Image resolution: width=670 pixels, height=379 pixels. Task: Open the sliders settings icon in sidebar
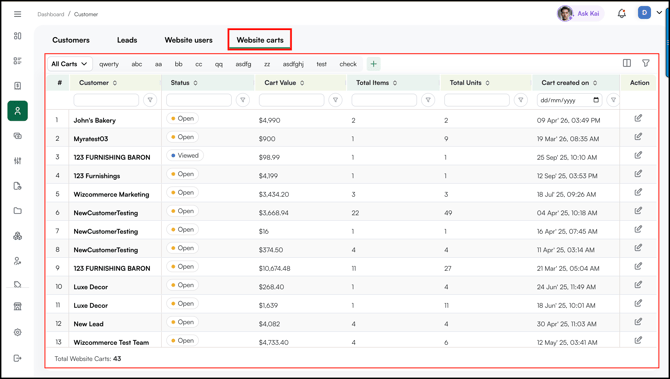pos(18,161)
